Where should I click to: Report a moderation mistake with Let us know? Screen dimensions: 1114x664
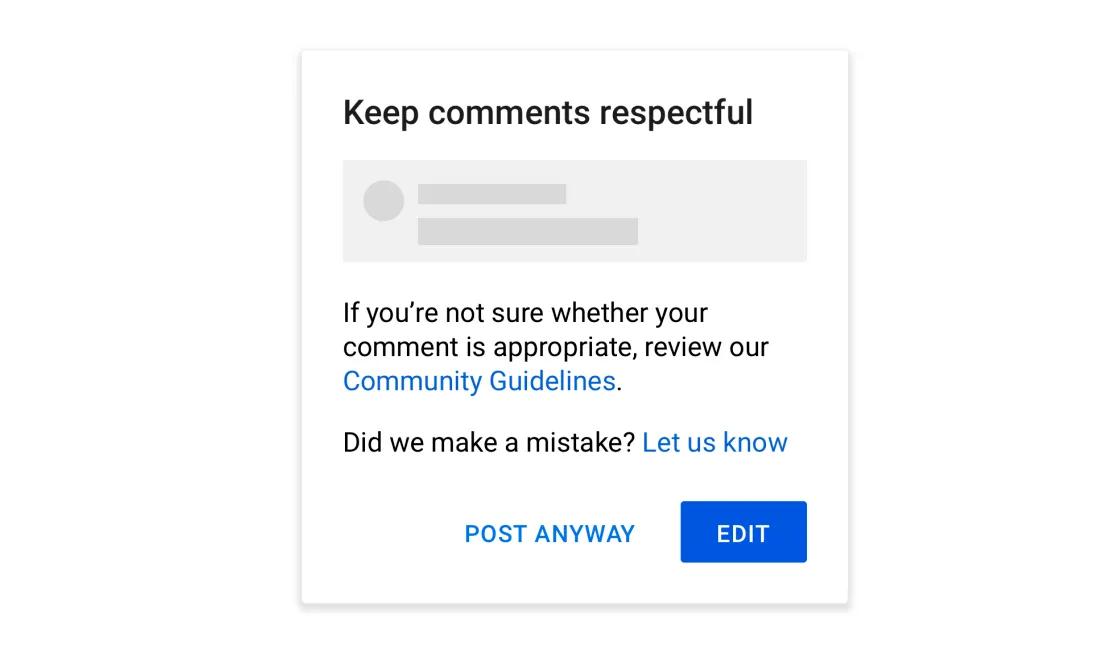coord(714,442)
